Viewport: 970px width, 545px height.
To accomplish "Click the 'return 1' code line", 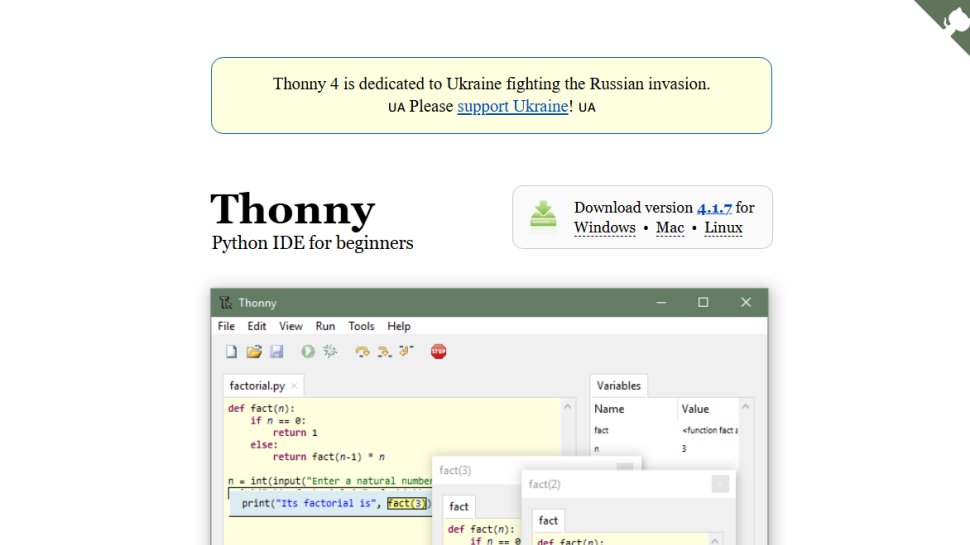I will click(295, 432).
